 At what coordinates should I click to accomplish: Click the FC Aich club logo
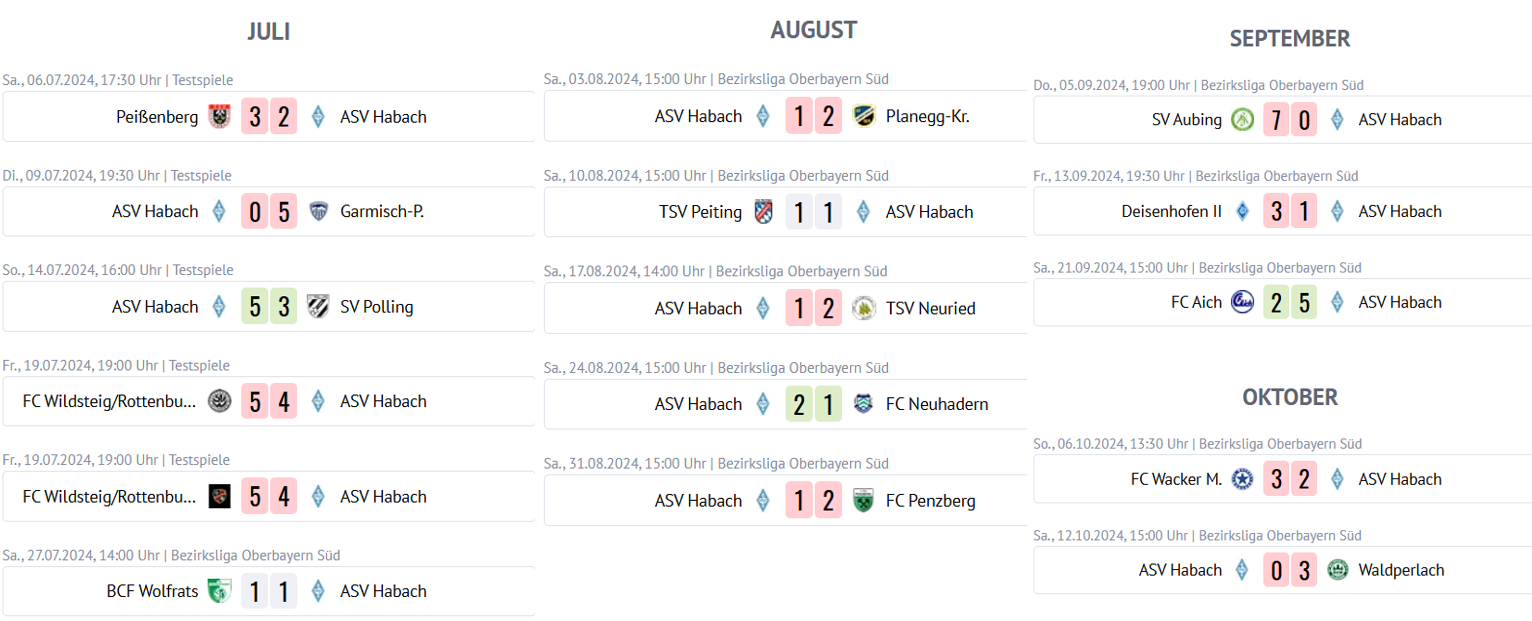pyautogui.click(x=1242, y=302)
